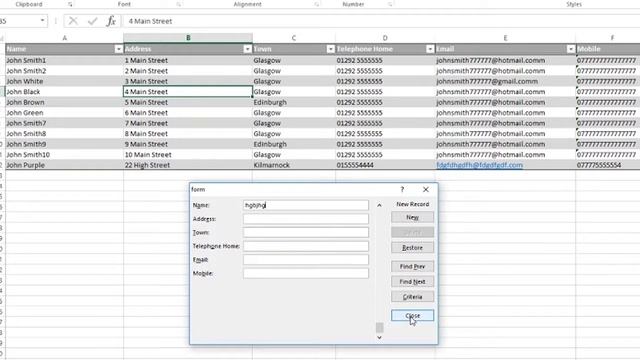Click the form scrollbar down arrow
Viewport: 640px width, 360px height.
pyautogui.click(x=379, y=338)
